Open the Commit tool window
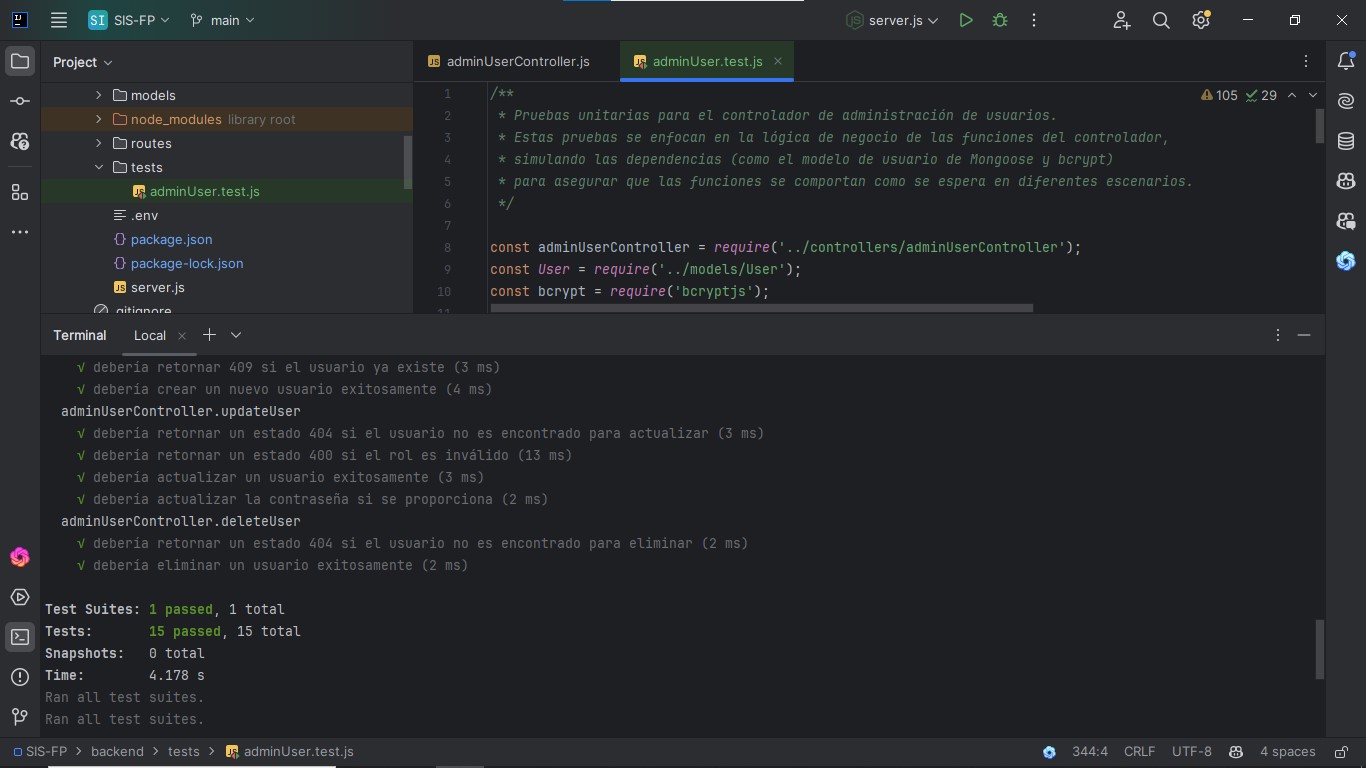 (20, 102)
